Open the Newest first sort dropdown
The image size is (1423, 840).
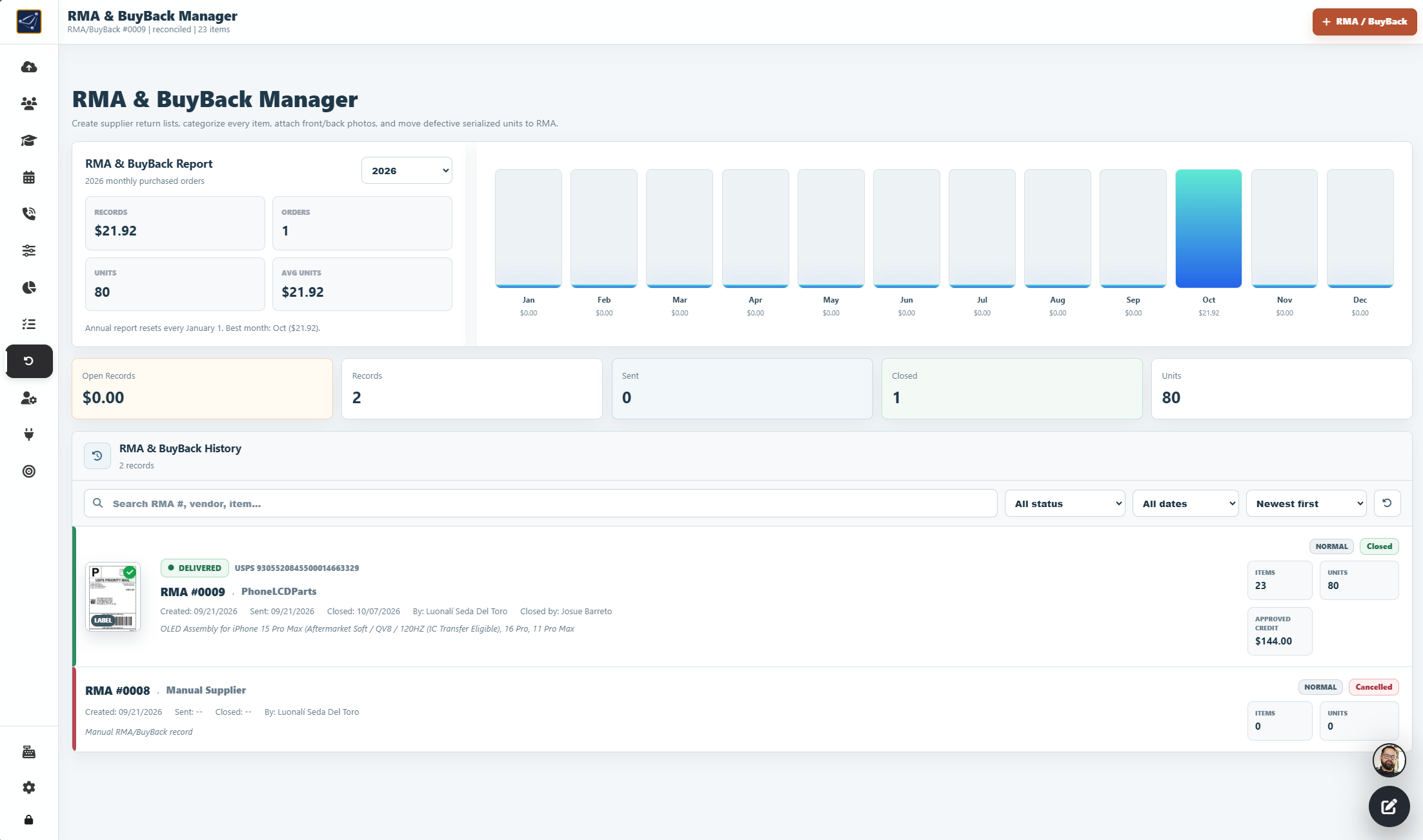1306,503
